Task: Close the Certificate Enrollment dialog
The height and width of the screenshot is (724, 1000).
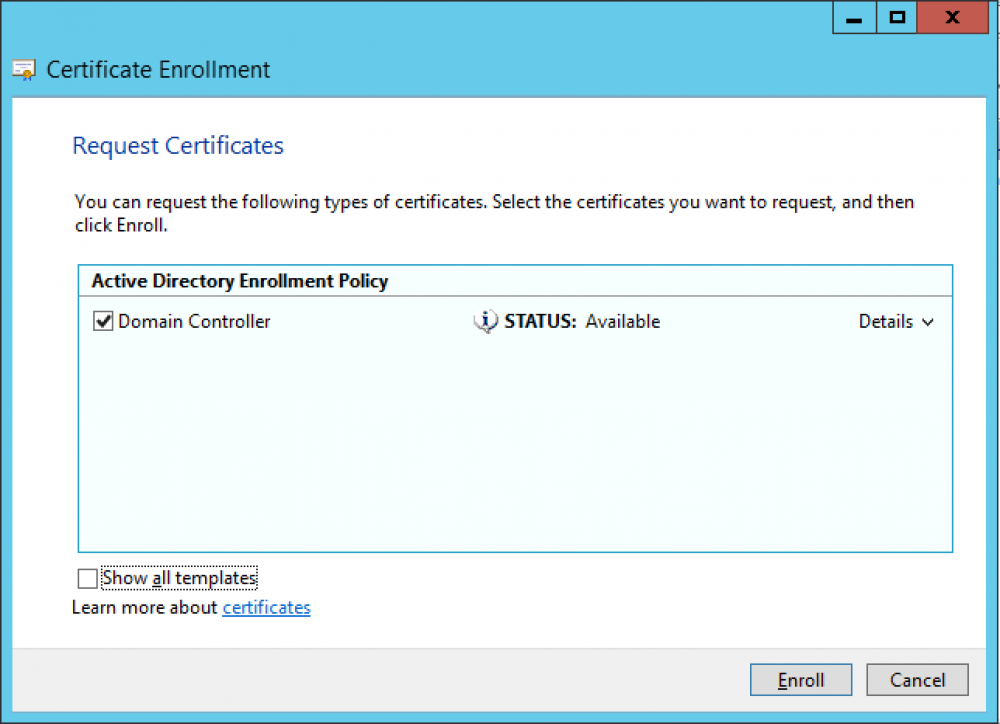Action: coord(951,17)
